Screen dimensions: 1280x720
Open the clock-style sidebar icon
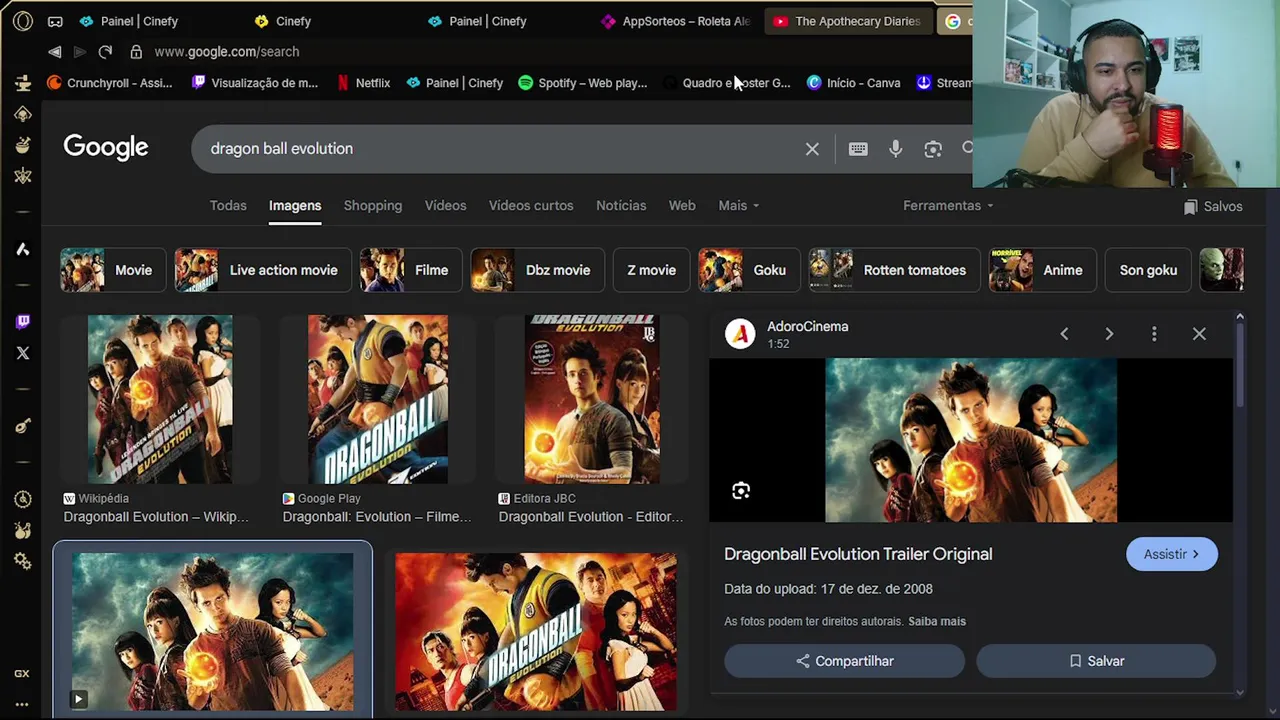tap(22, 499)
